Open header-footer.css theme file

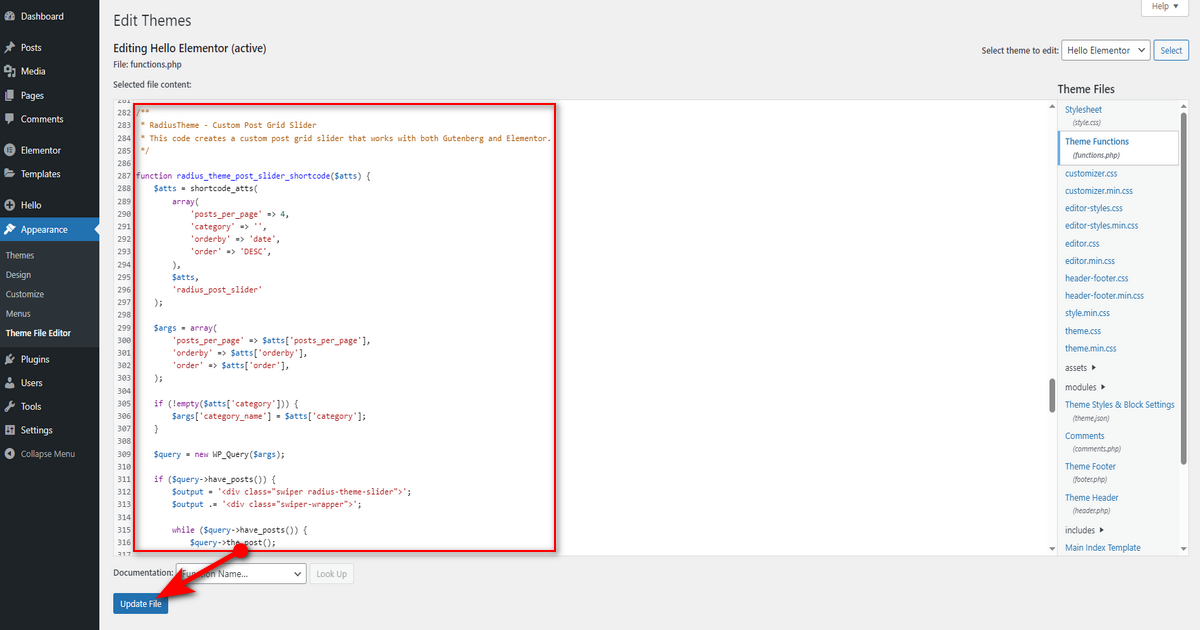(1097, 278)
